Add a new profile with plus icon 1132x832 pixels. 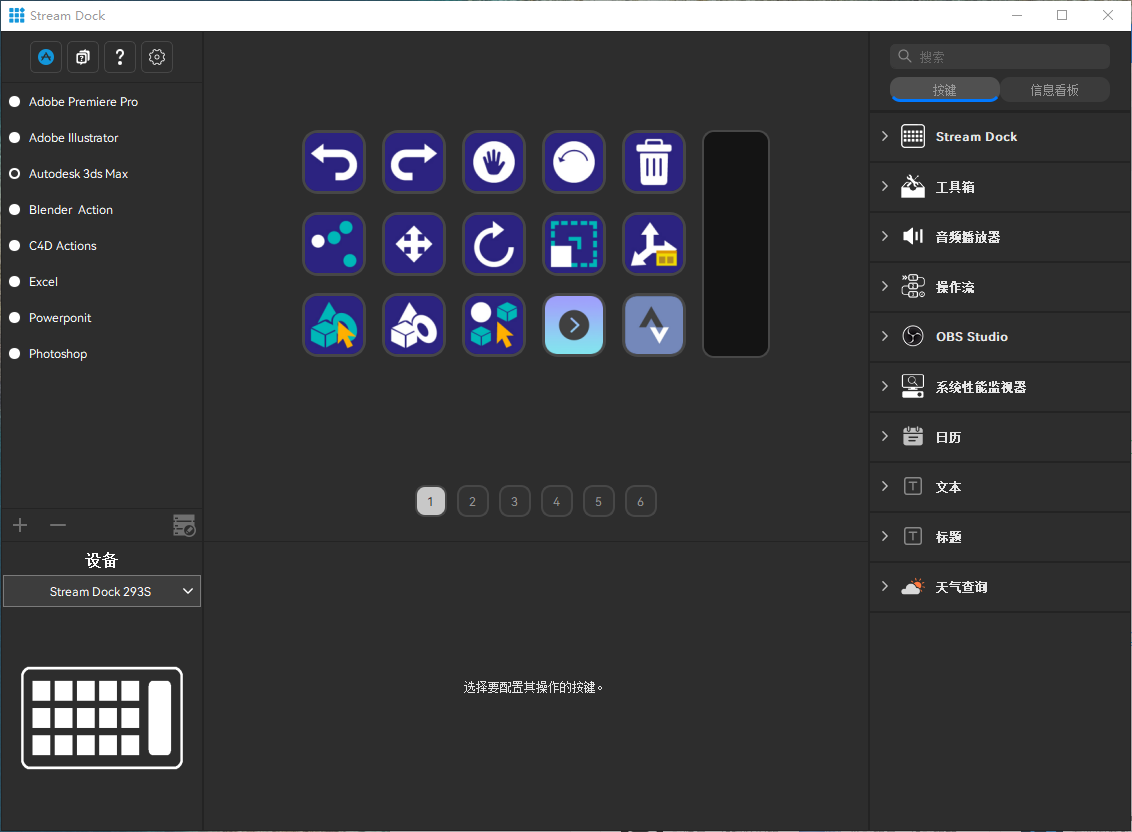pos(20,525)
